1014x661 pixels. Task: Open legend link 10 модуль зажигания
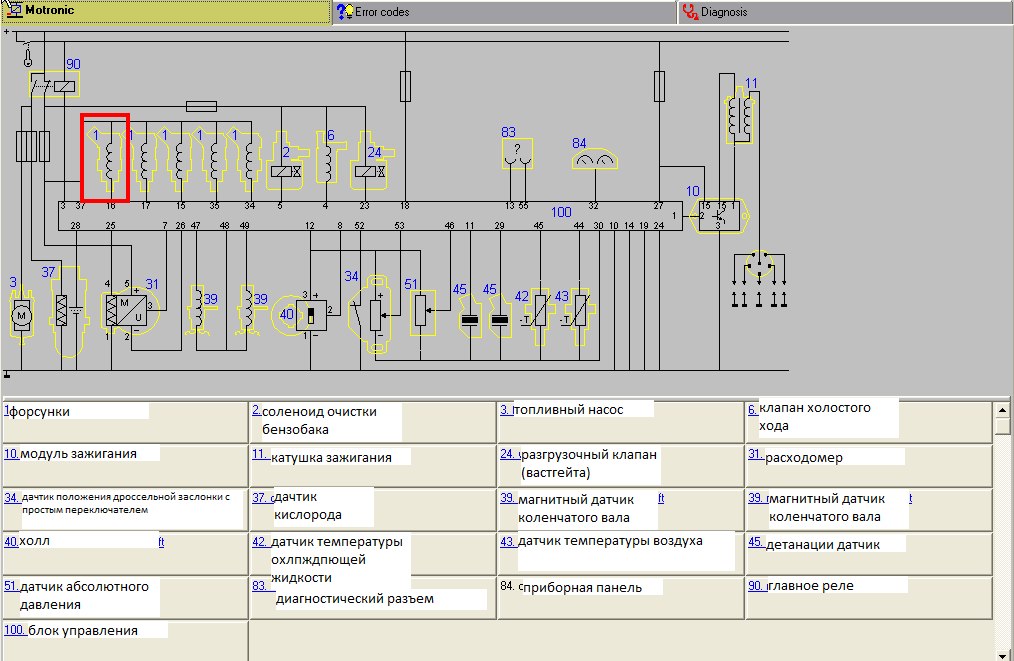pyautogui.click(x=12, y=453)
